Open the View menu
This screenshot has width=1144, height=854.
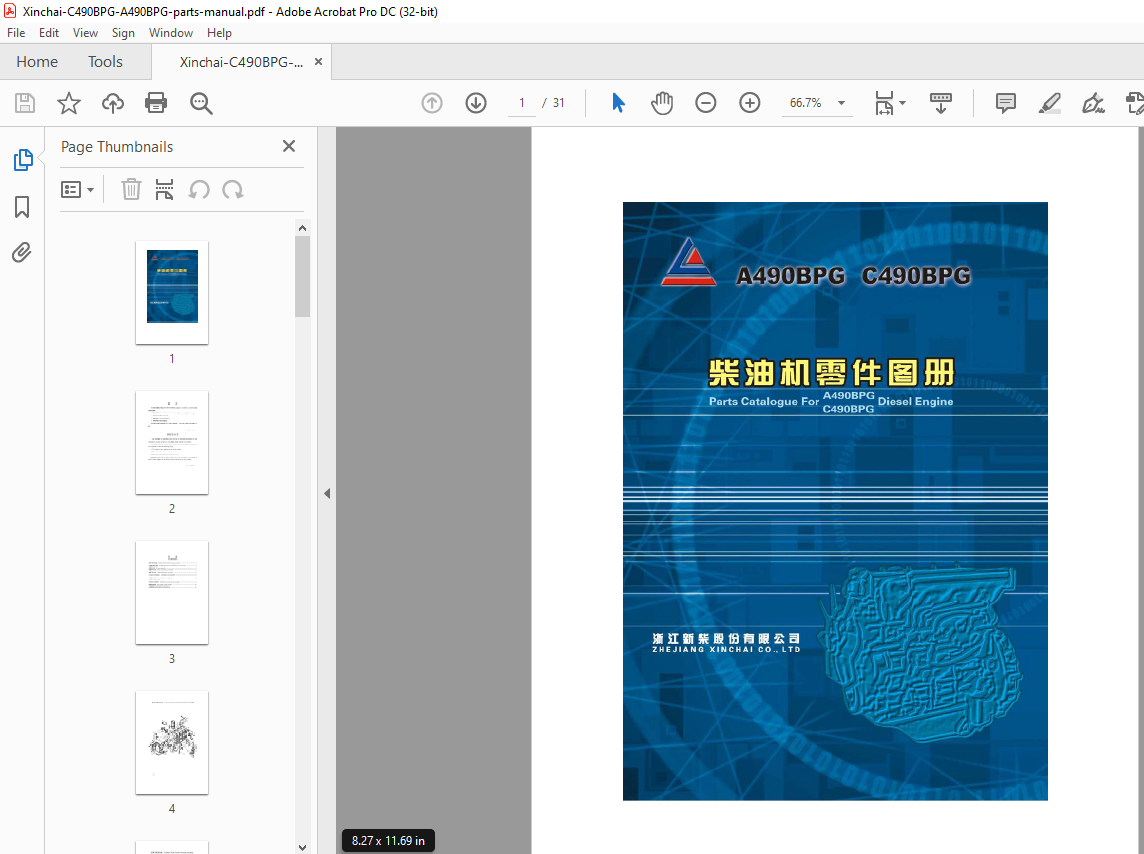point(85,33)
